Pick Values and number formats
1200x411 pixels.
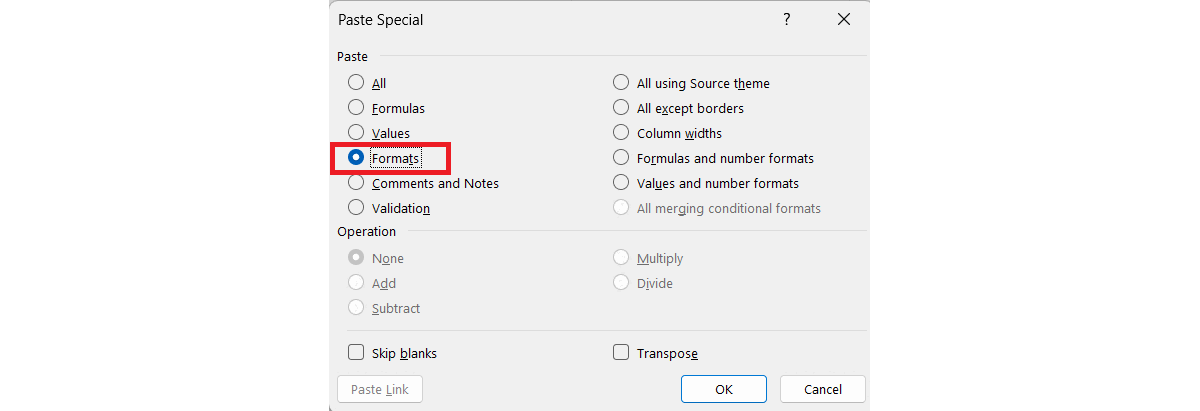[x=621, y=183]
